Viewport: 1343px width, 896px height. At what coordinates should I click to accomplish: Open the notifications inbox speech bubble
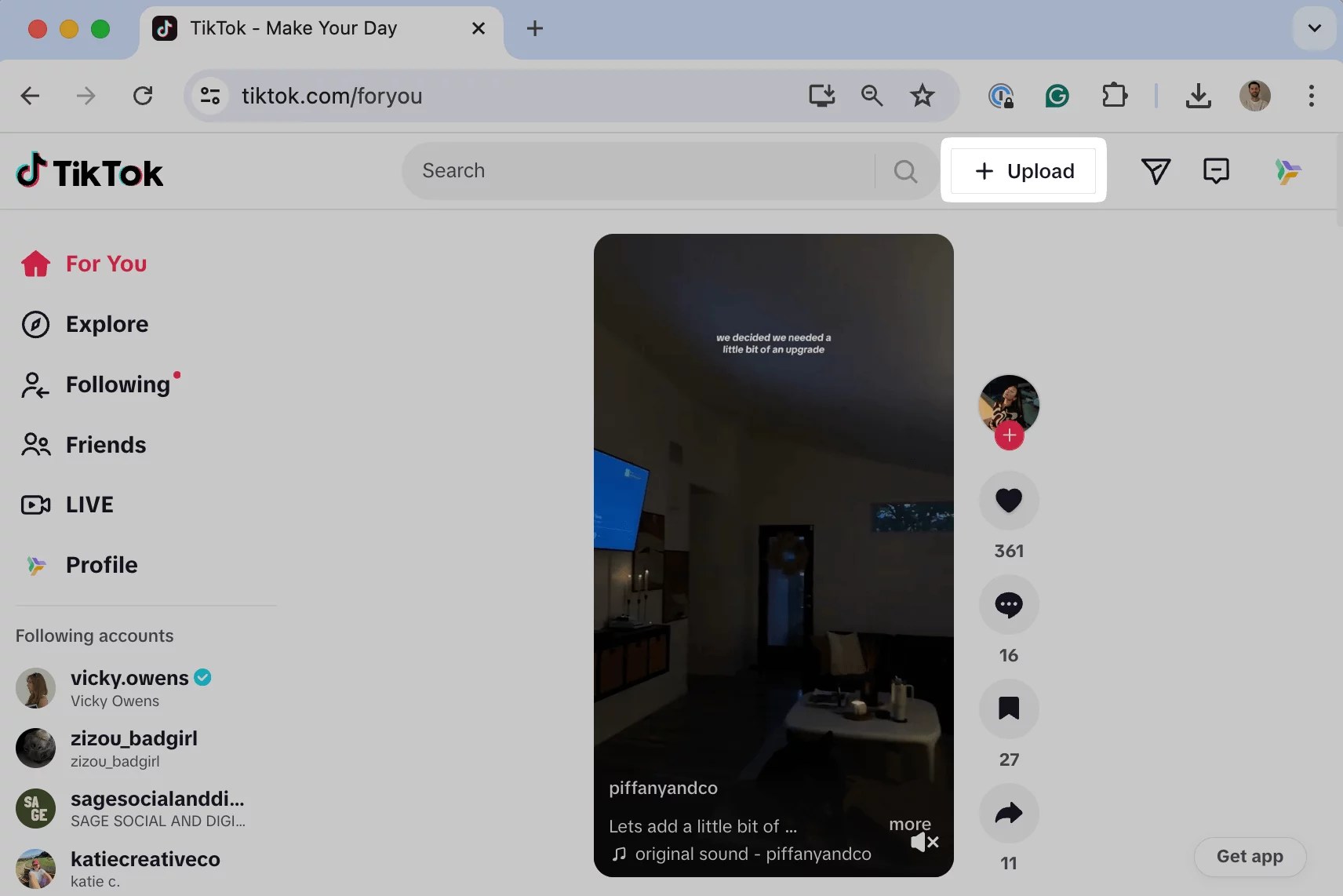[1215, 170]
